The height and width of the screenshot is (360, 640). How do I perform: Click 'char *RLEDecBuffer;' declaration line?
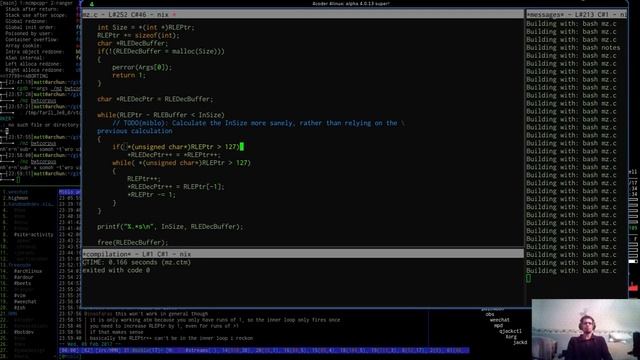tap(133, 43)
